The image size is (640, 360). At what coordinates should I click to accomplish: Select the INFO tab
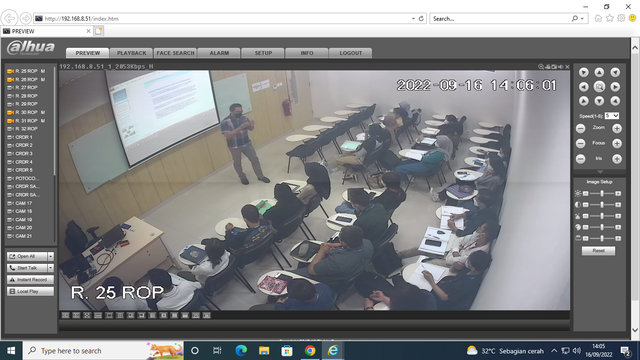[x=307, y=53]
